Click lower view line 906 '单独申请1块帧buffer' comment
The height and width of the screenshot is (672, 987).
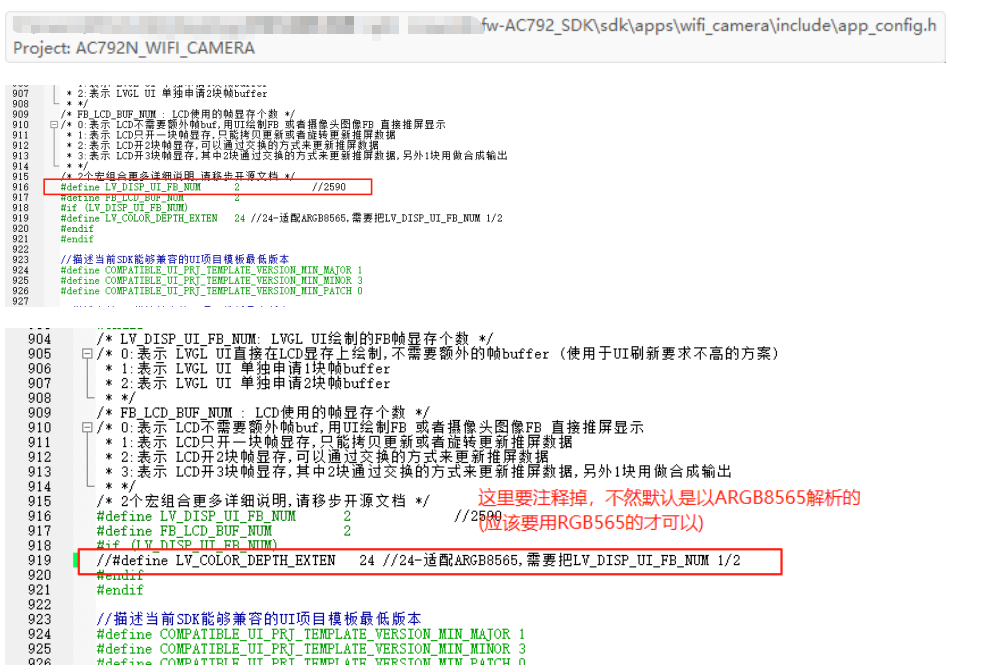click(x=248, y=369)
